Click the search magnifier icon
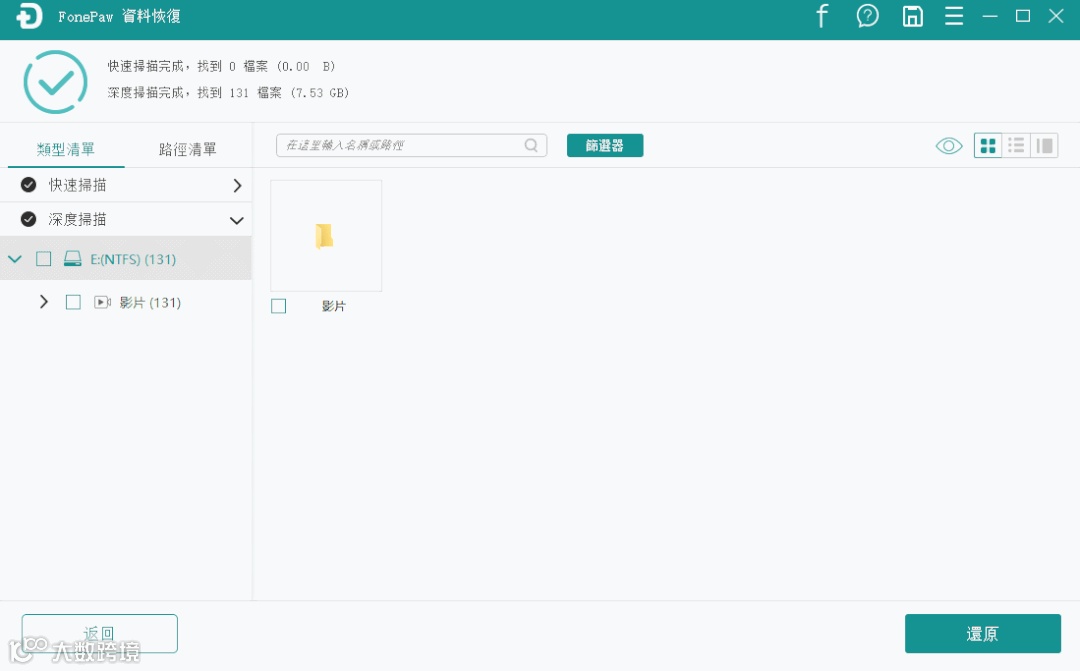 (531, 145)
